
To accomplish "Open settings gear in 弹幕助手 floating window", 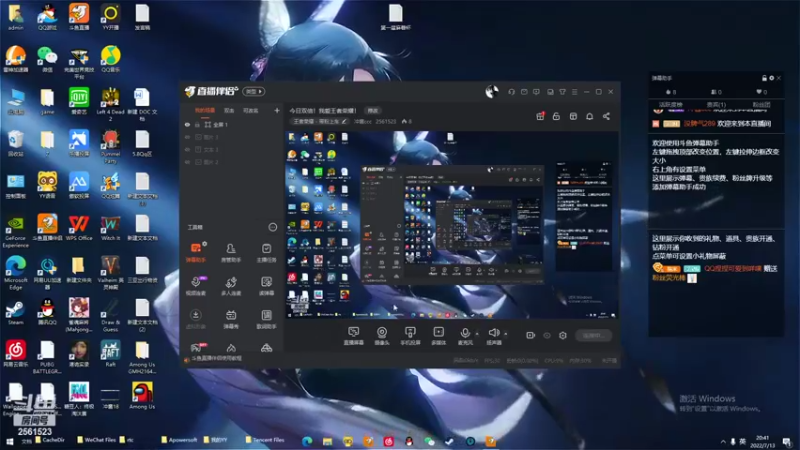I will [771, 78].
